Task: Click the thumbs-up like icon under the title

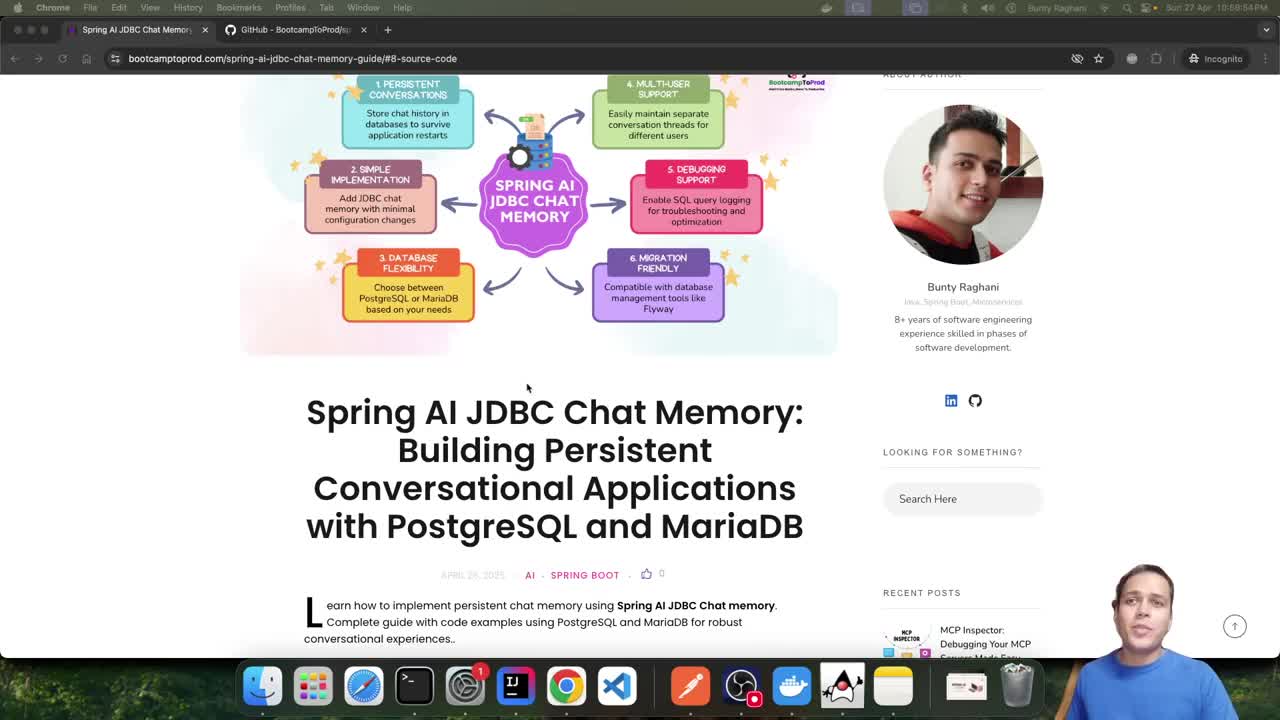Action: pyautogui.click(x=646, y=574)
